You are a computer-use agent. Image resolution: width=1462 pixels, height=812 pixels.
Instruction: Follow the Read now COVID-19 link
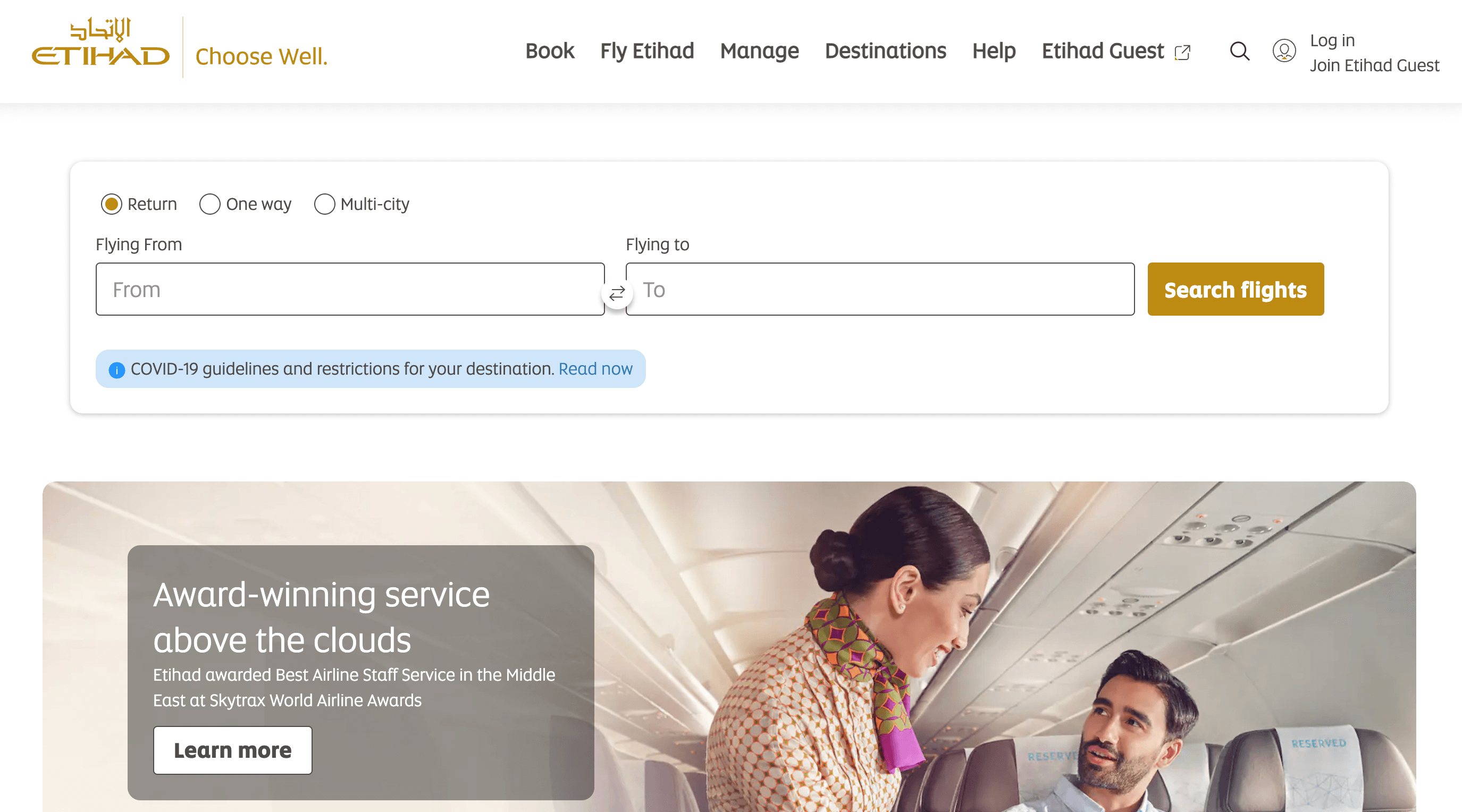[x=595, y=369]
